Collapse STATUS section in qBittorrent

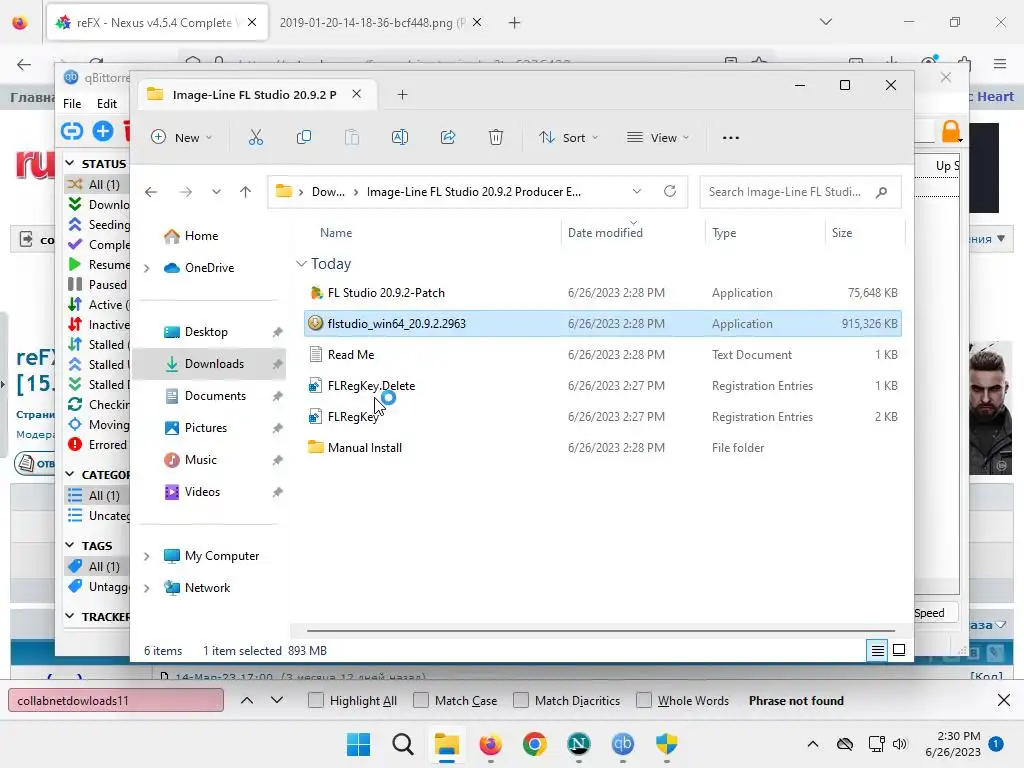[x=70, y=163]
